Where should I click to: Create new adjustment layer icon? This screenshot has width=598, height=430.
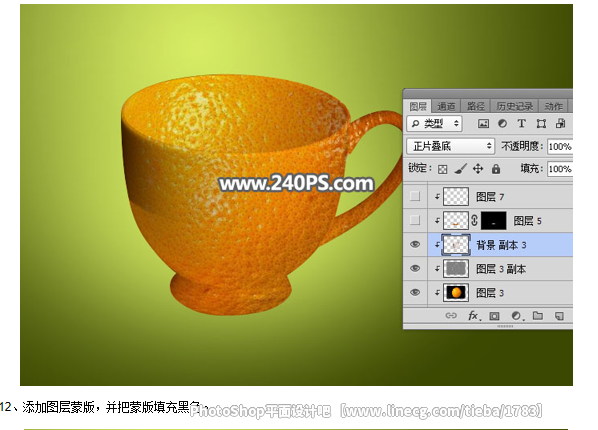517,316
